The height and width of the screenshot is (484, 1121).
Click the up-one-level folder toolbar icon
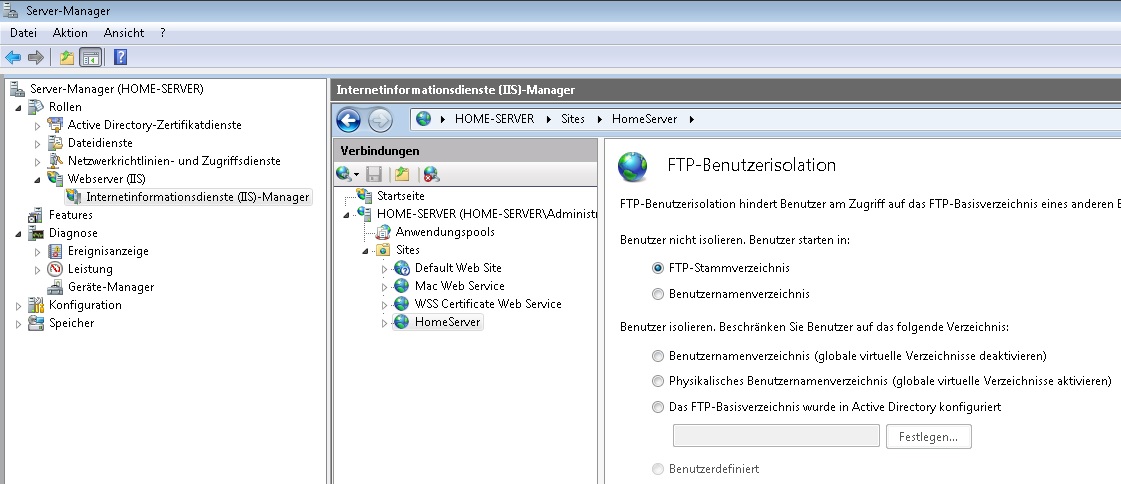point(67,57)
